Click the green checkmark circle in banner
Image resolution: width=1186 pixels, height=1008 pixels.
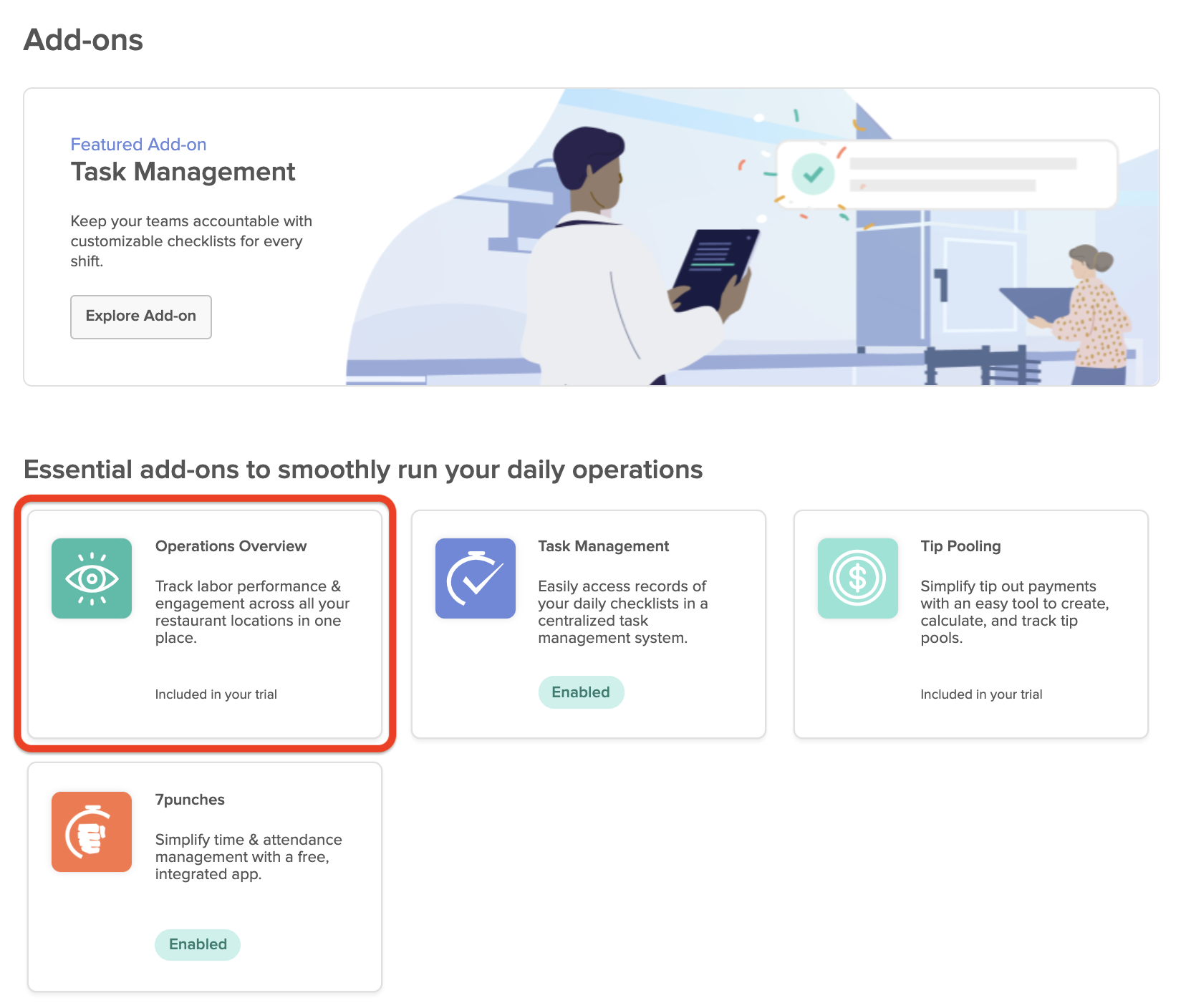coord(813,174)
